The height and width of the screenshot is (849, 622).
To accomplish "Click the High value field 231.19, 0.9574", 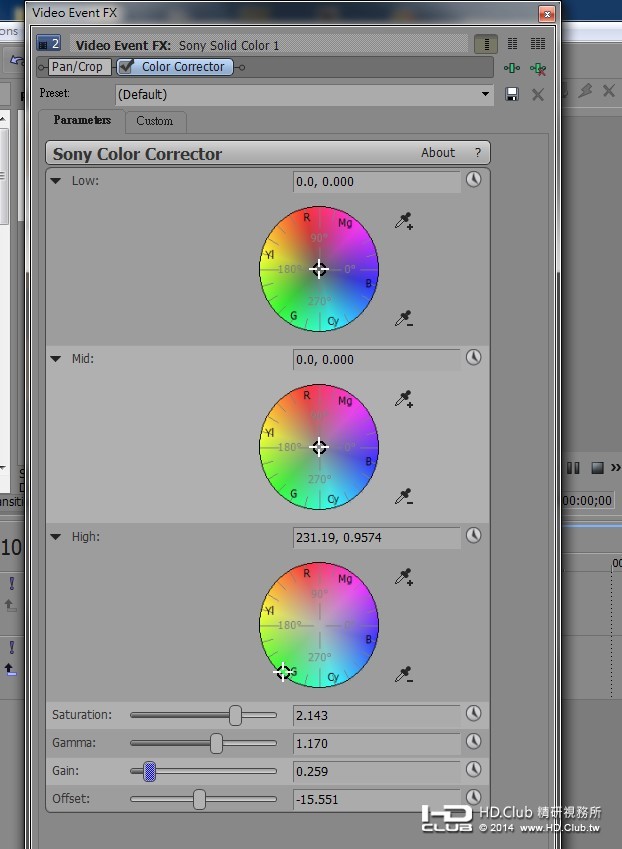I will click(x=377, y=538).
